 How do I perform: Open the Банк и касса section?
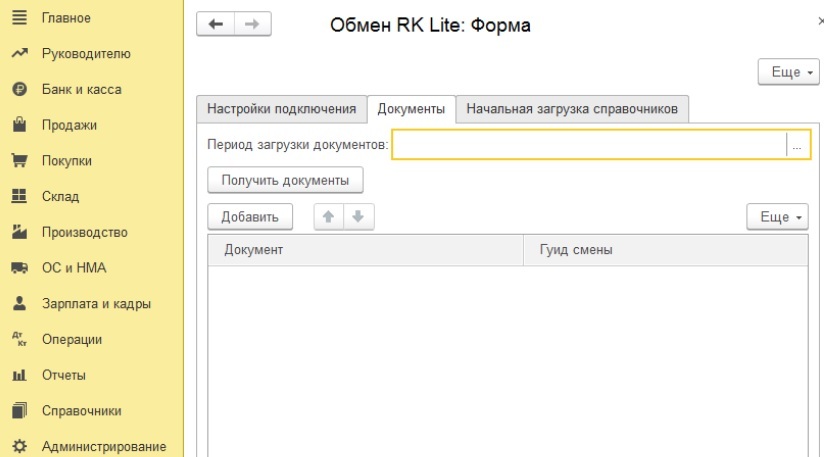tap(82, 89)
